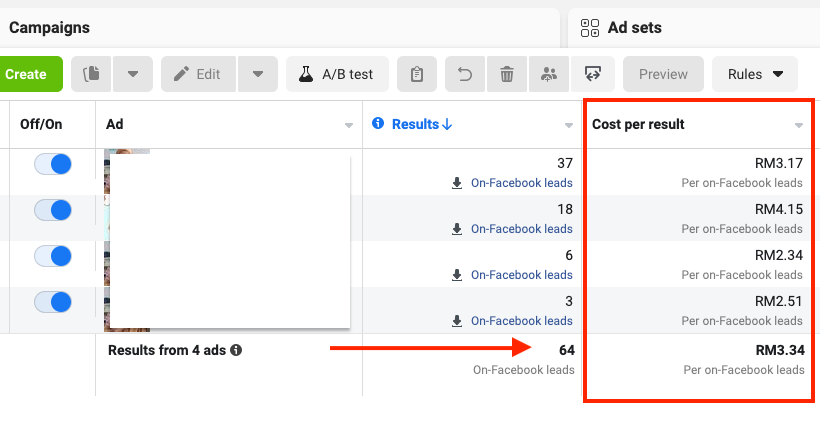Open the Edit options dropdown arrow
820x432 pixels.
pos(258,74)
